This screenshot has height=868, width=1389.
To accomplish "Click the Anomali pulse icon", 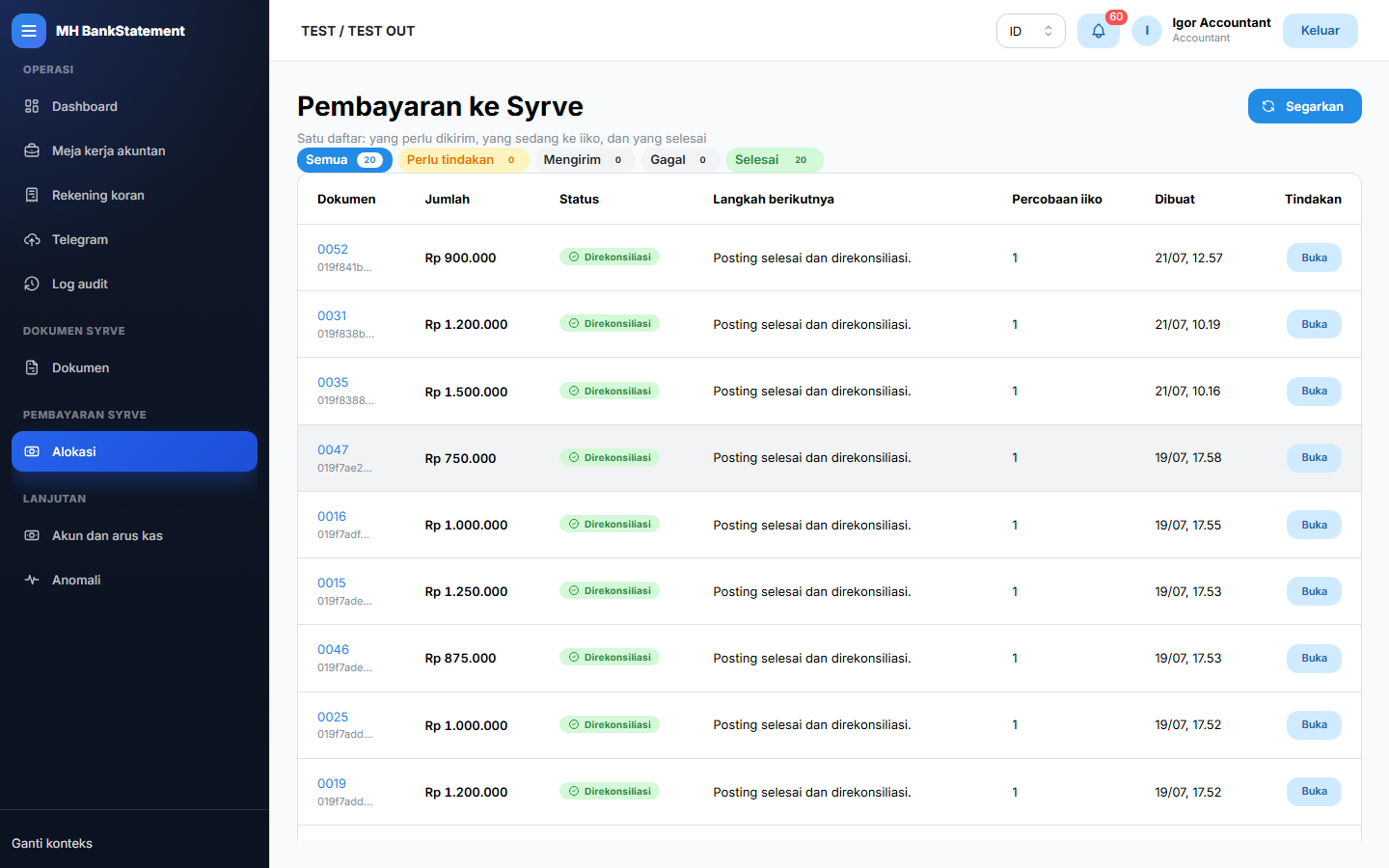I will coord(32,580).
